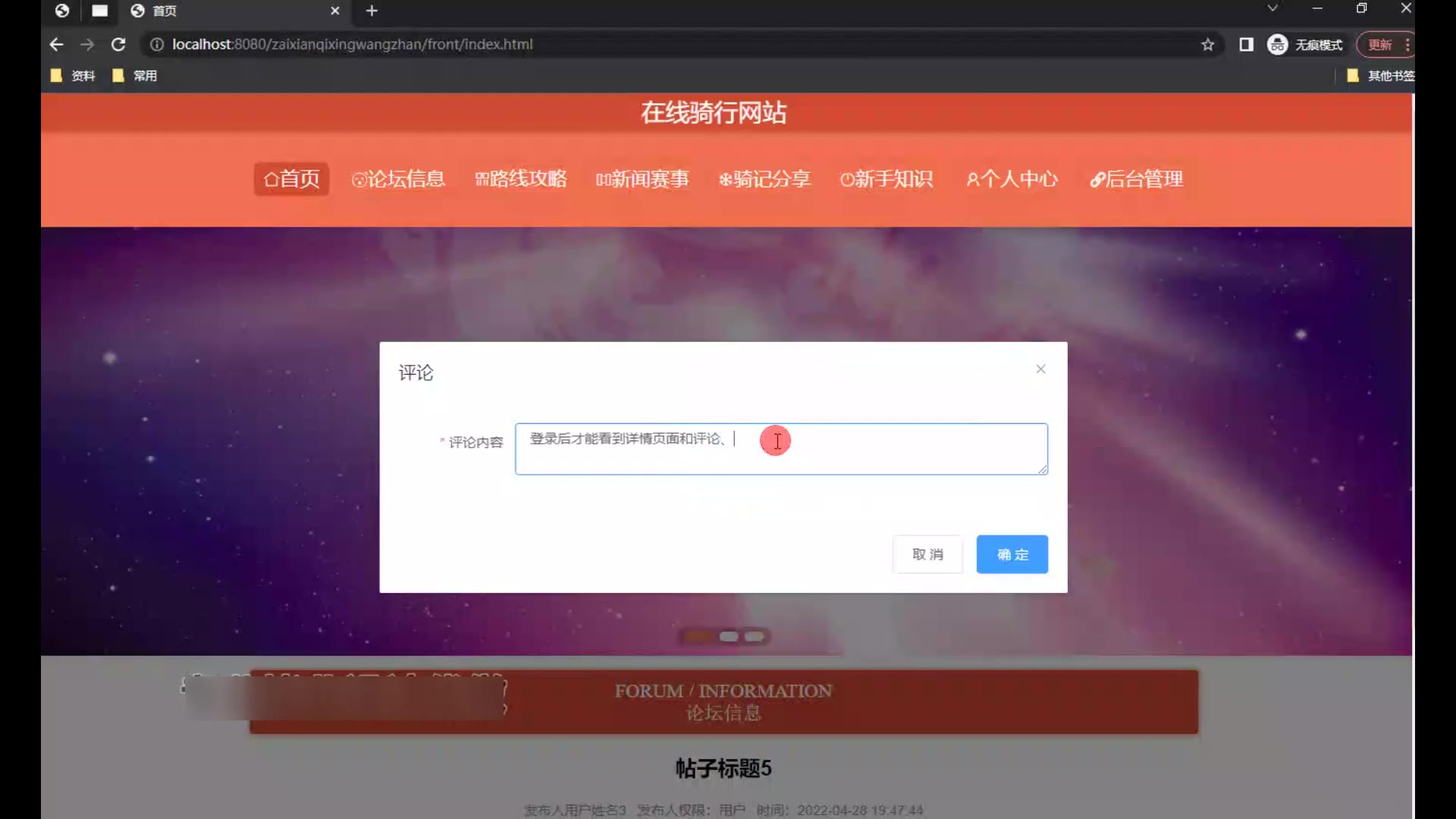Bookmark page with star icon
1456x819 pixels.
coord(1208,45)
